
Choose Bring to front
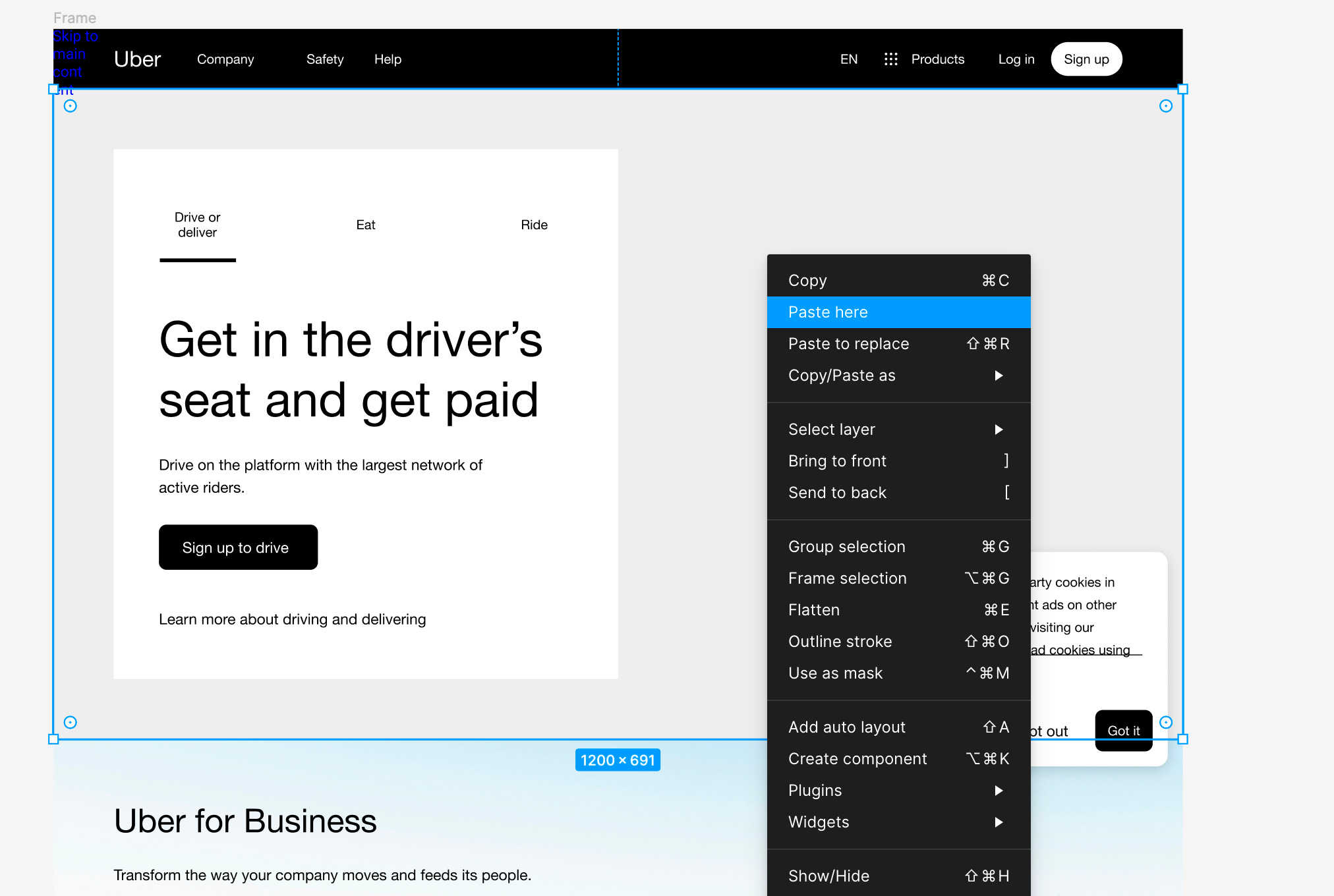click(x=899, y=461)
